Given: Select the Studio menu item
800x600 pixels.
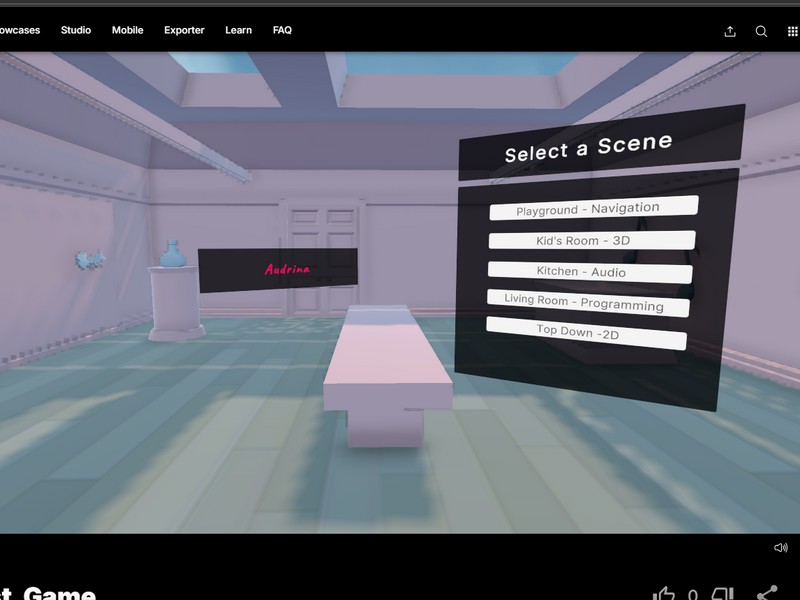Looking at the screenshot, I should click(75, 30).
